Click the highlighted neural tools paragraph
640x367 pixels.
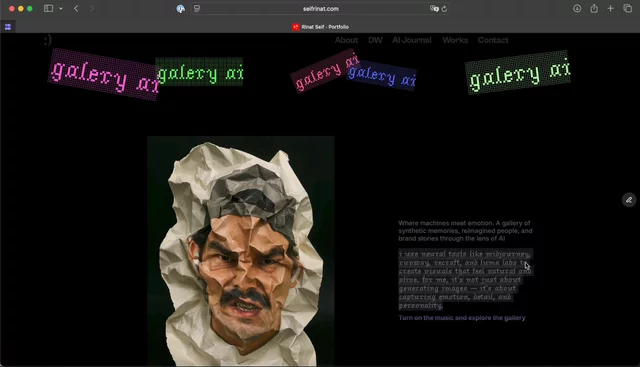pos(465,280)
